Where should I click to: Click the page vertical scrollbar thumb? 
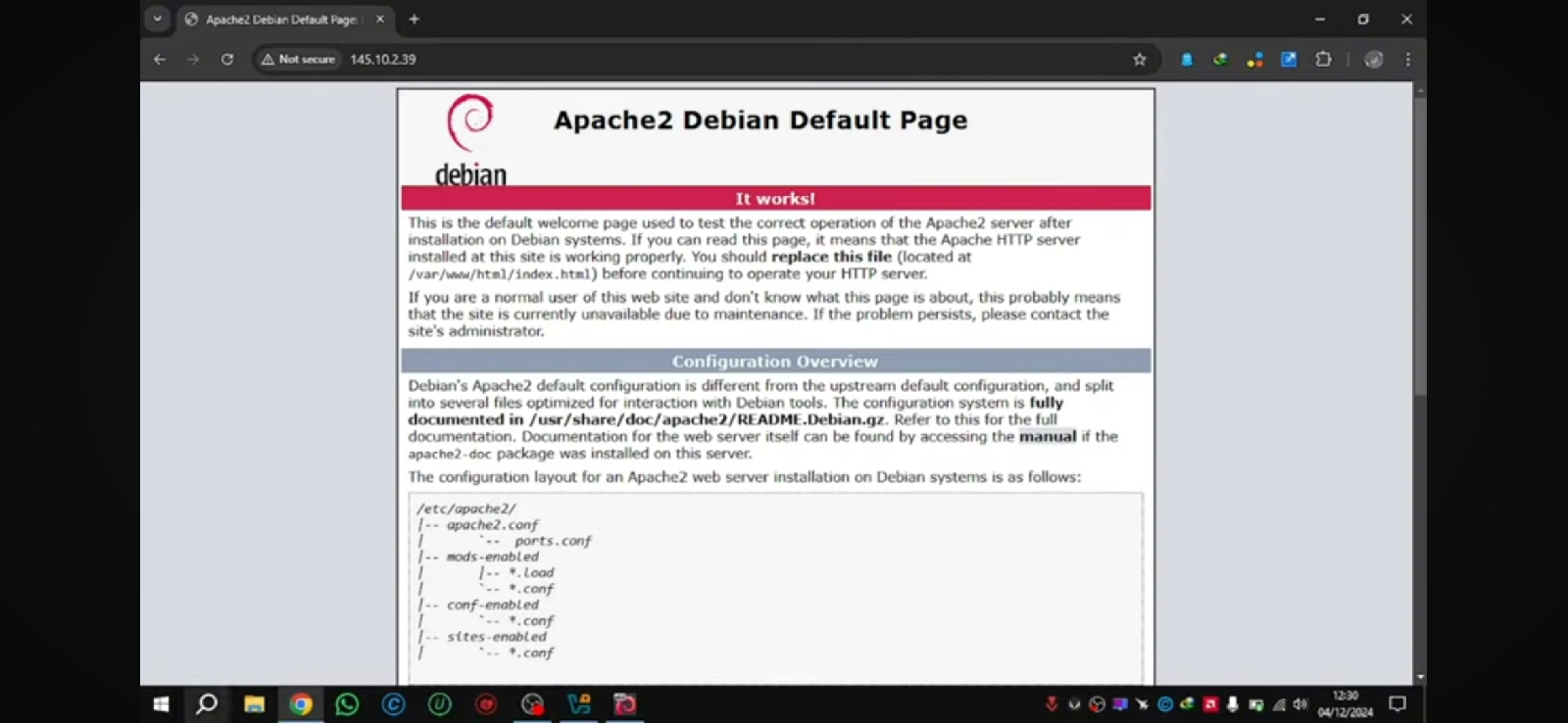click(x=1420, y=245)
